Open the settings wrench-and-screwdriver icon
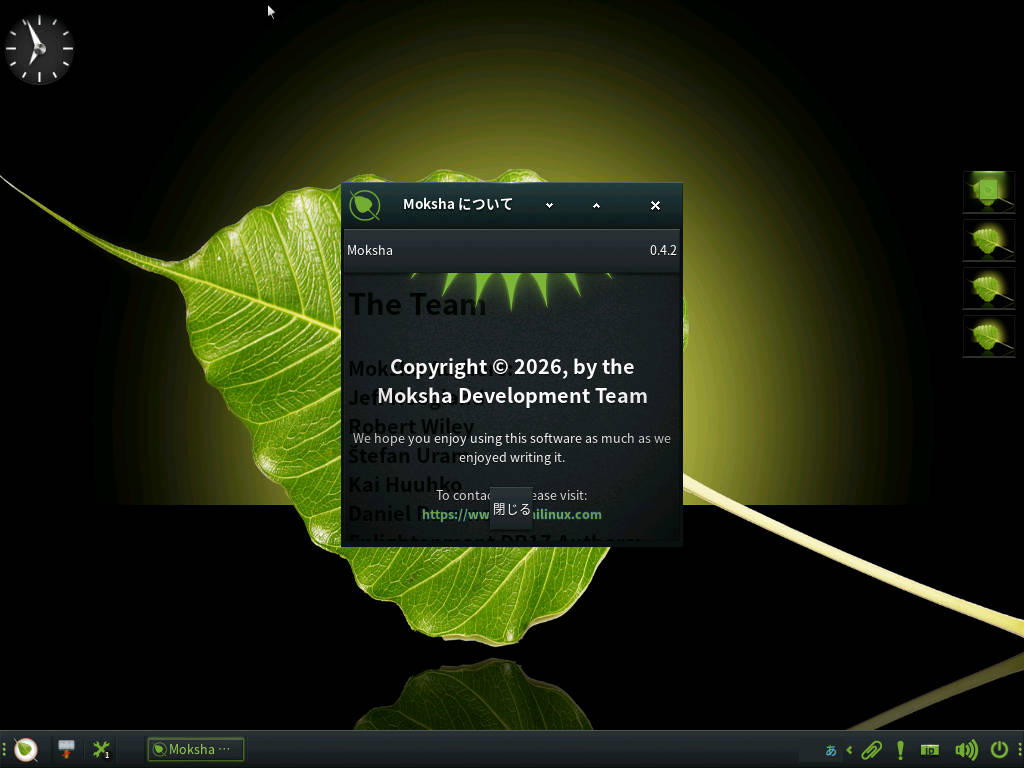This screenshot has width=1024, height=768. [x=101, y=749]
